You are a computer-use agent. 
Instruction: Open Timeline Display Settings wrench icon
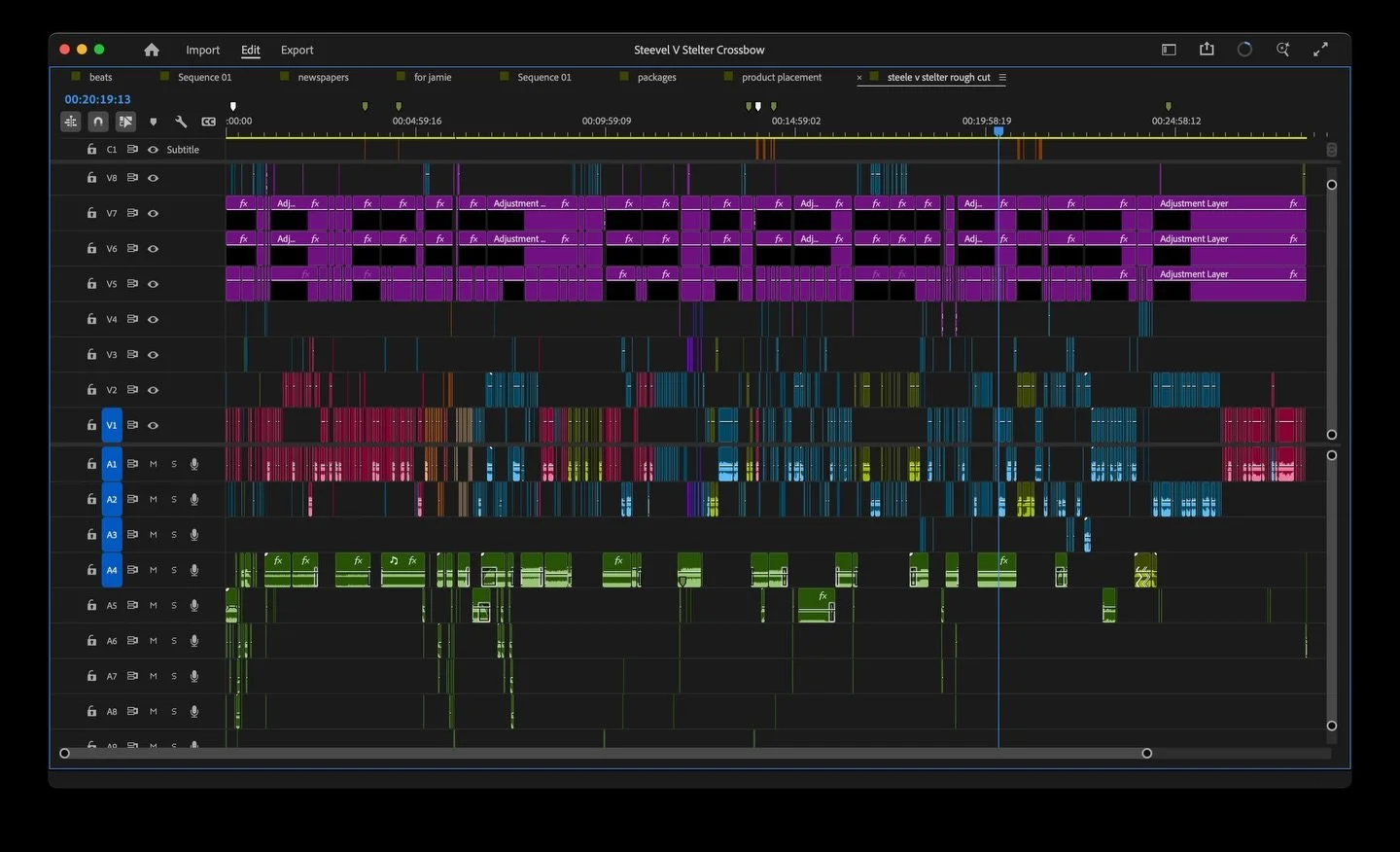[181, 122]
